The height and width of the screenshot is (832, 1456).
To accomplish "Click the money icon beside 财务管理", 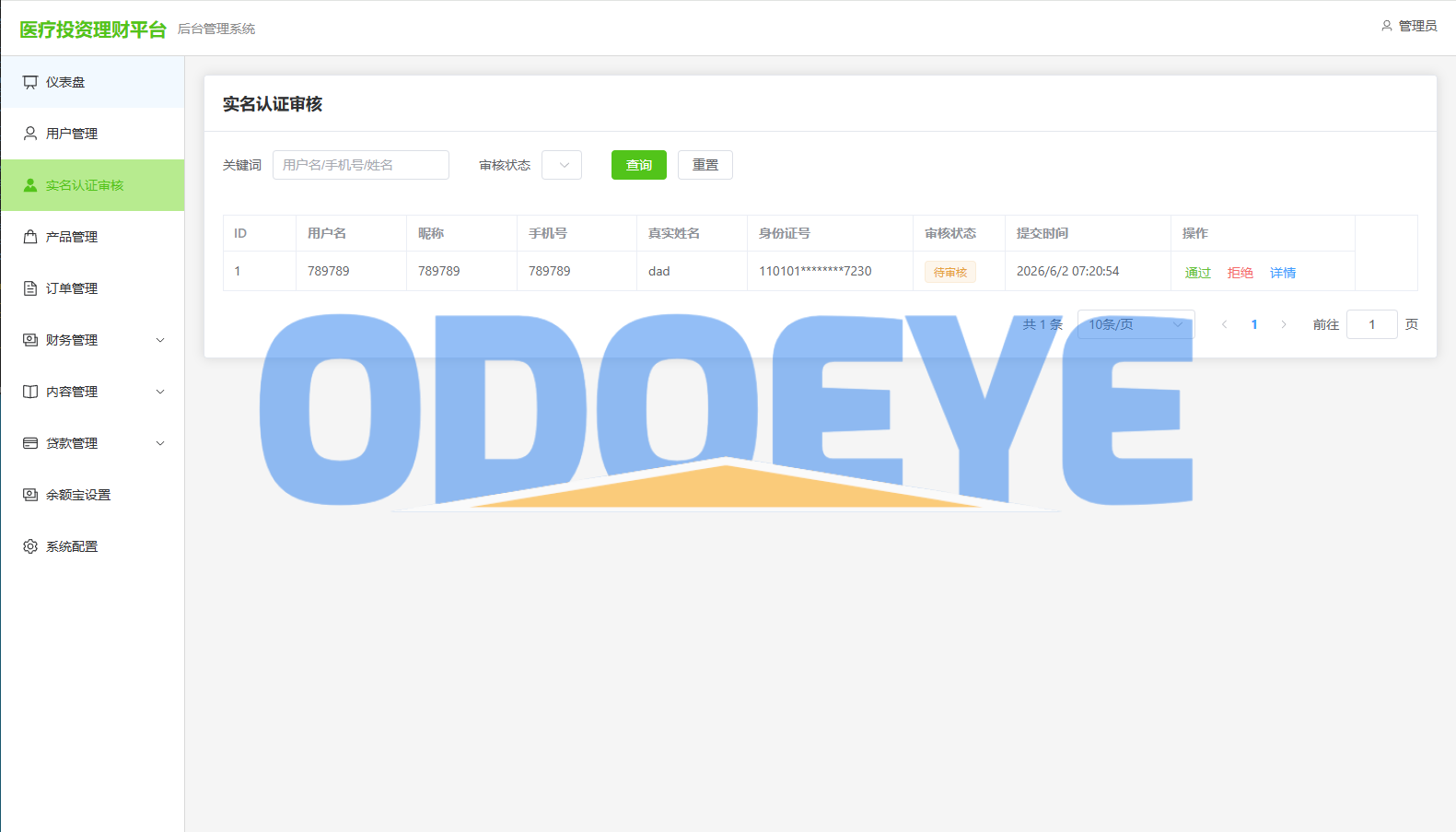I will (x=30, y=340).
